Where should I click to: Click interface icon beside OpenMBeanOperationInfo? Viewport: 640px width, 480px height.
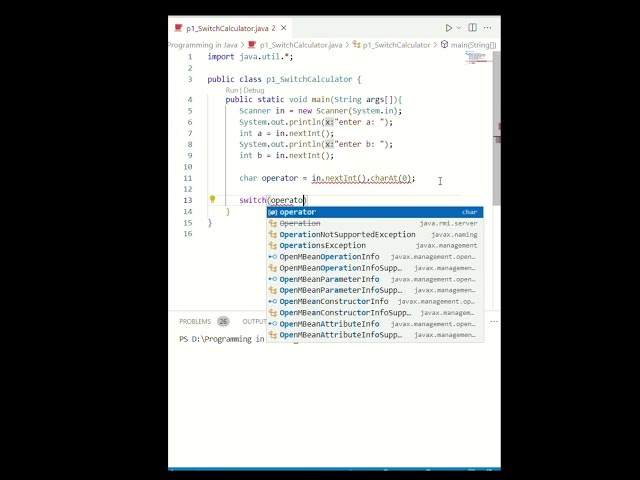273,257
